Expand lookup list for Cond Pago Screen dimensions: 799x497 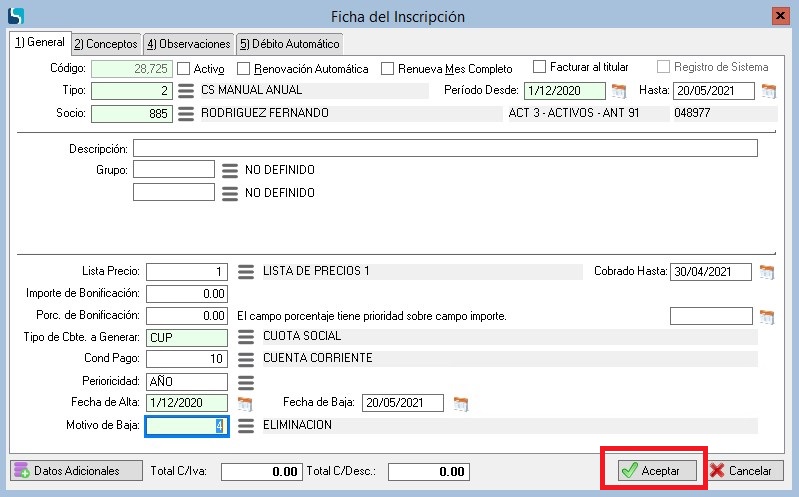click(246, 359)
